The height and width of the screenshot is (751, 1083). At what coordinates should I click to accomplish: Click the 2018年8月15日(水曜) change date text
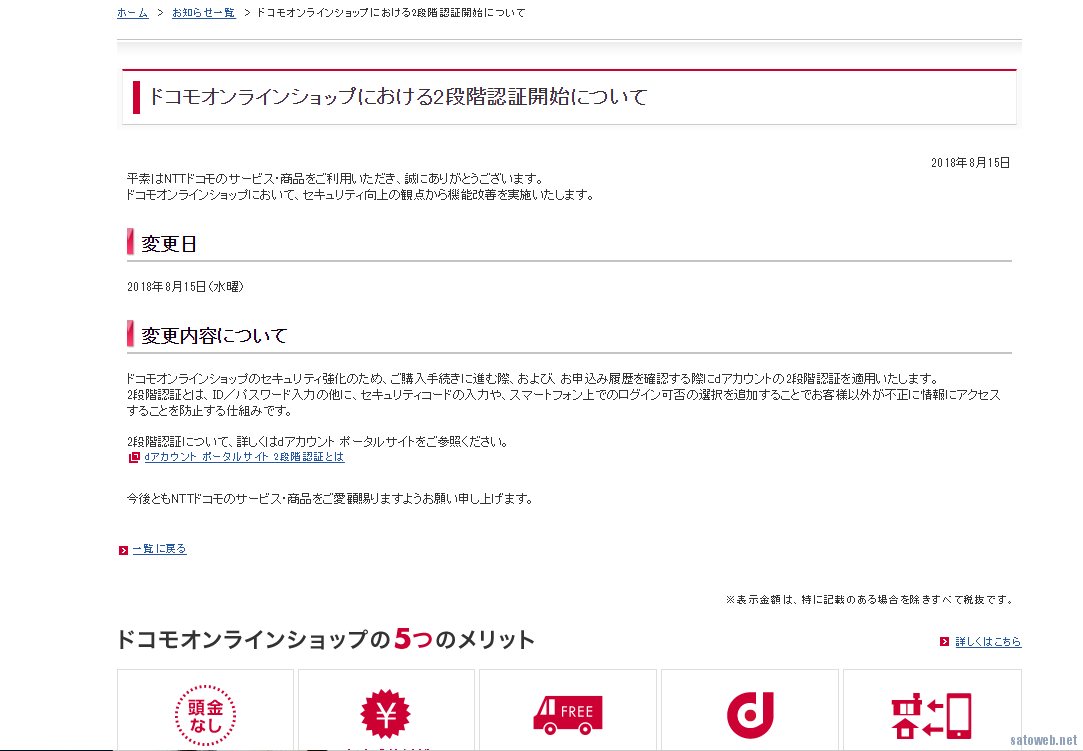[186, 286]
